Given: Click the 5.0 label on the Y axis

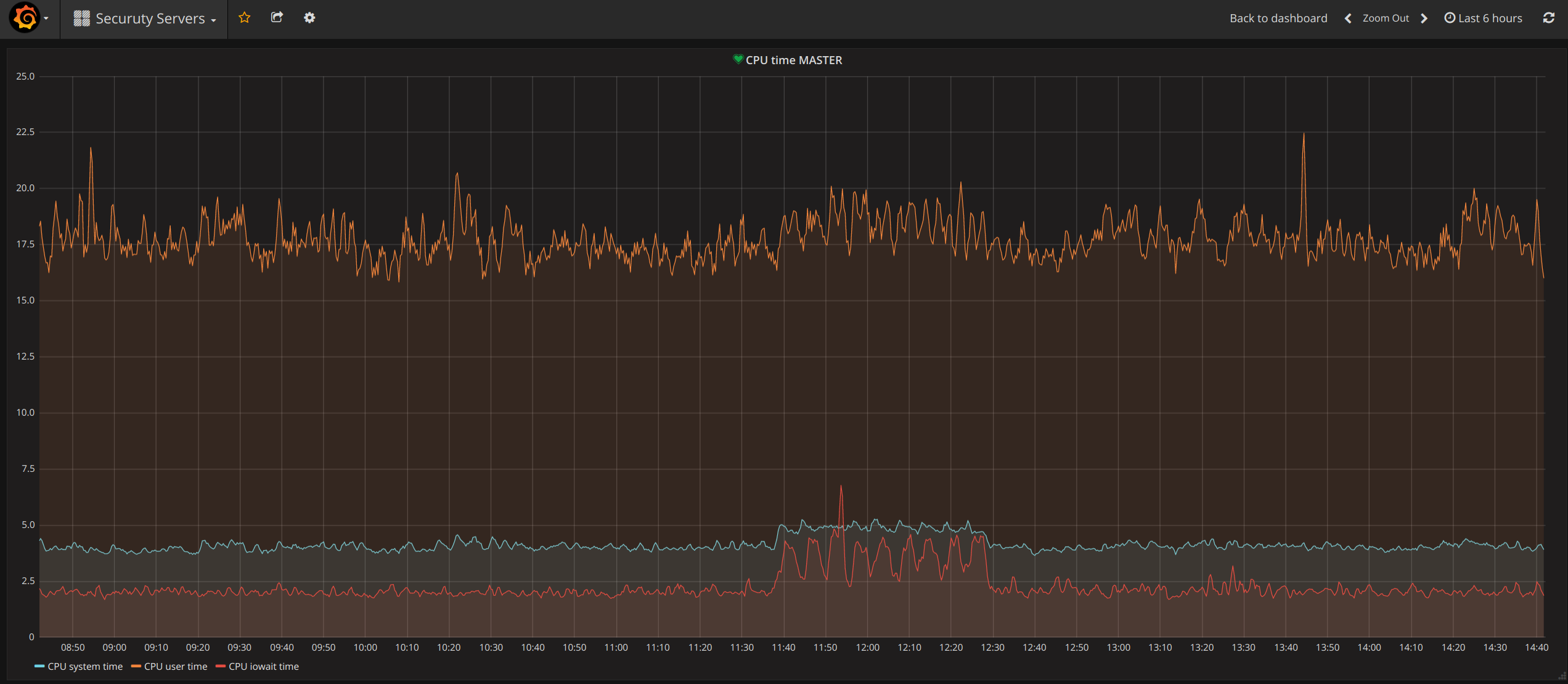Looking at the screenshot, I should (x=28, y=525).
